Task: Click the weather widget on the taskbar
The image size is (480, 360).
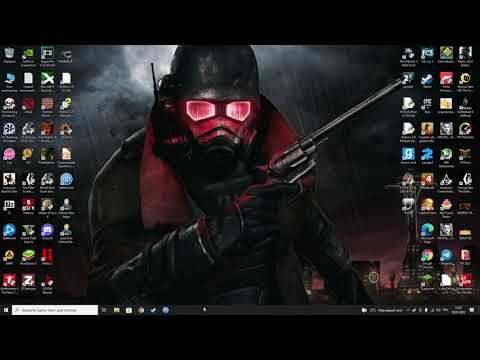Action: point(382,310)
